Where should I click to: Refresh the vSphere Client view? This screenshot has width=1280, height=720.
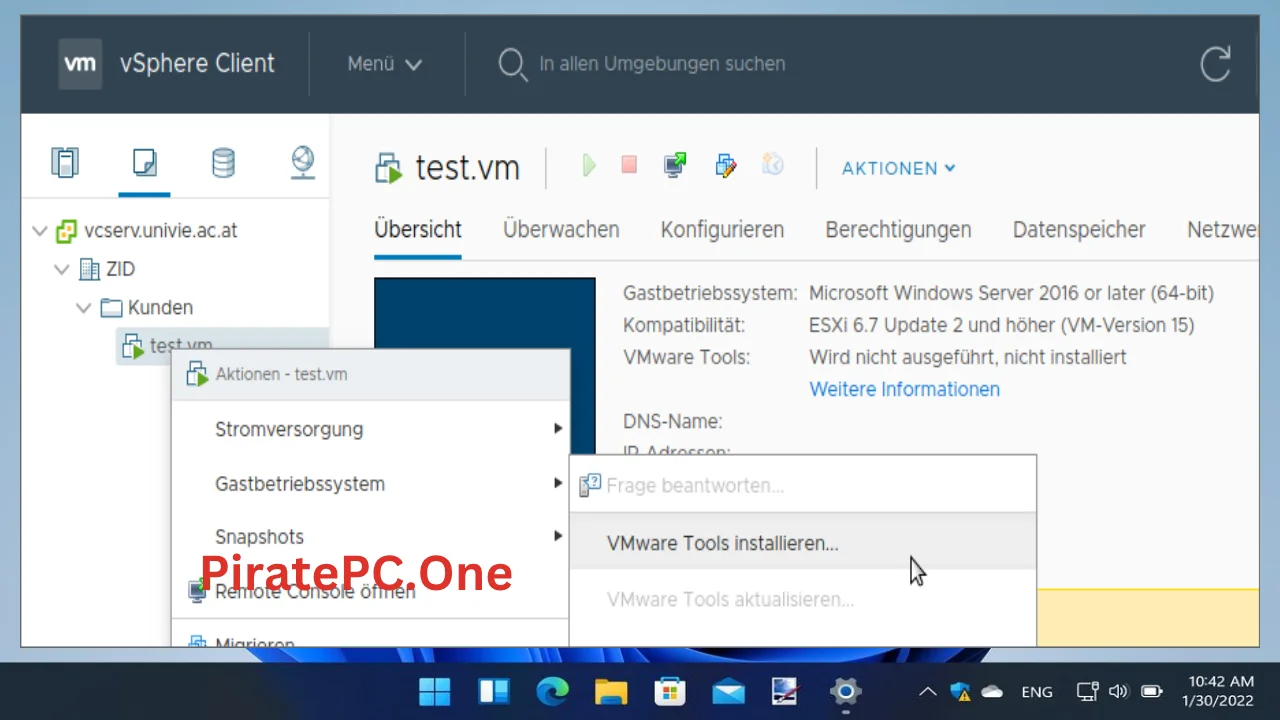point(1215,65)
